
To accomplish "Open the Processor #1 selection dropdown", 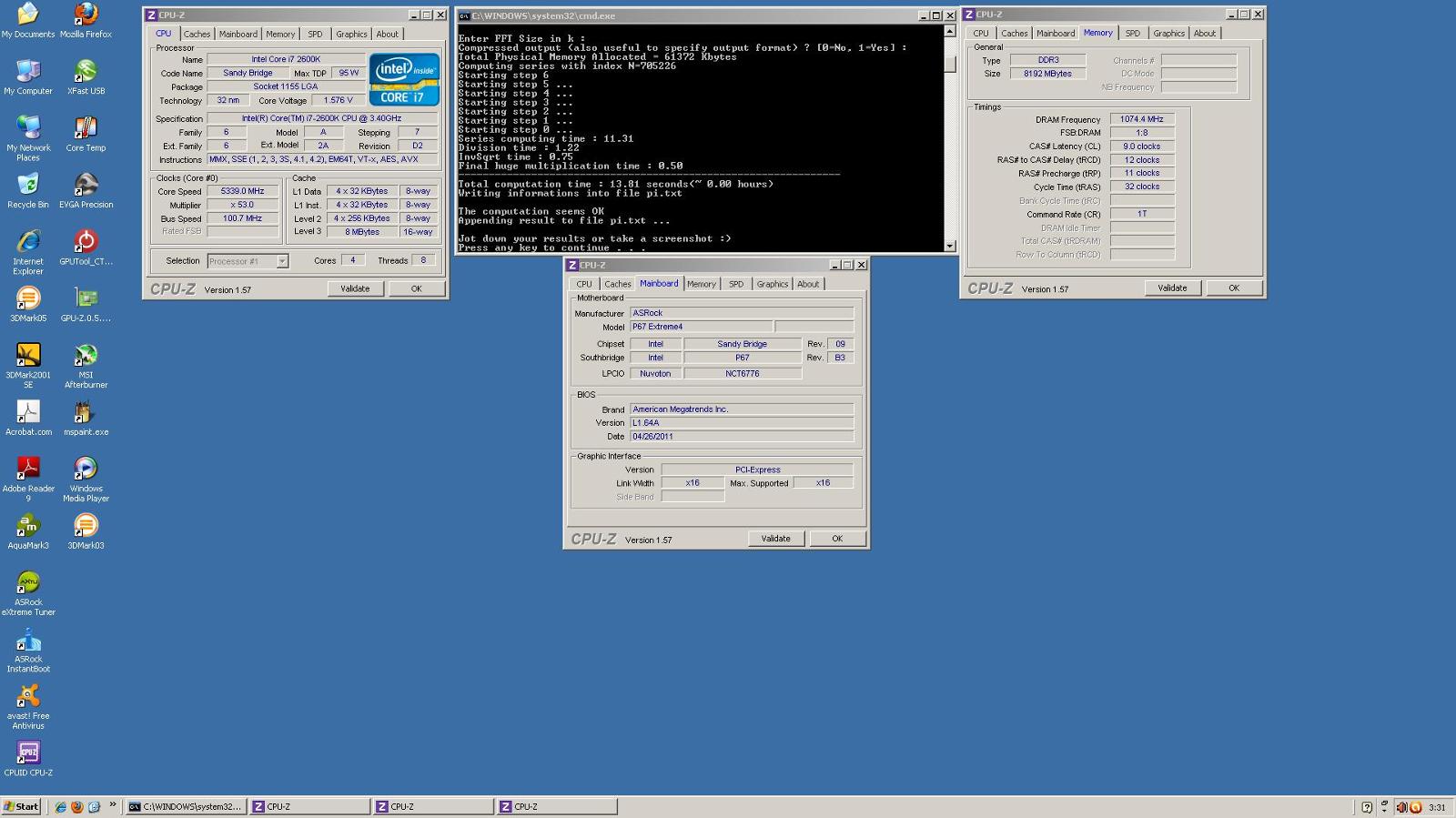I will (x=282, y=261).
